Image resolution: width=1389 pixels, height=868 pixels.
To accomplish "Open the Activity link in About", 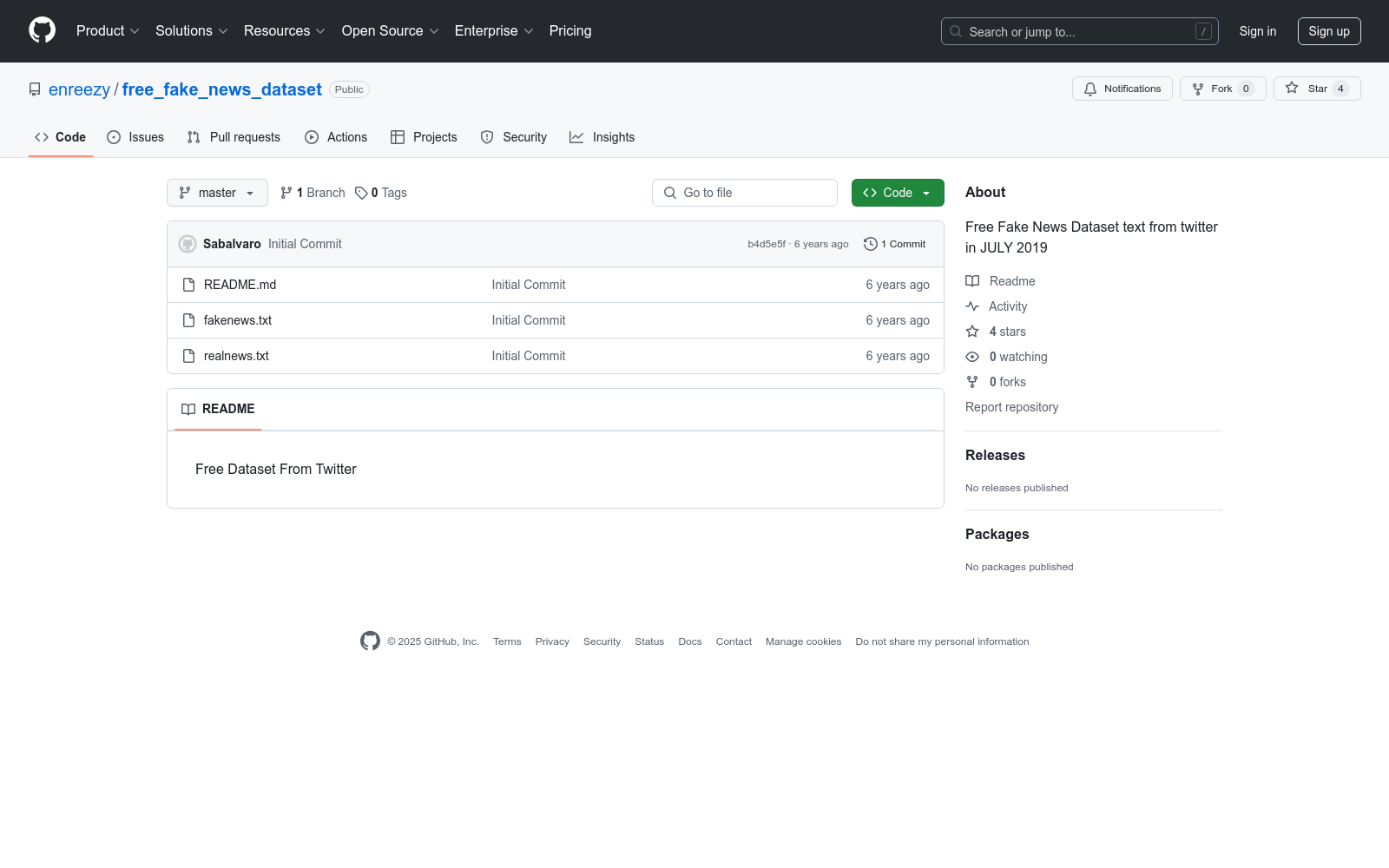I will click(x=997, y=306).
